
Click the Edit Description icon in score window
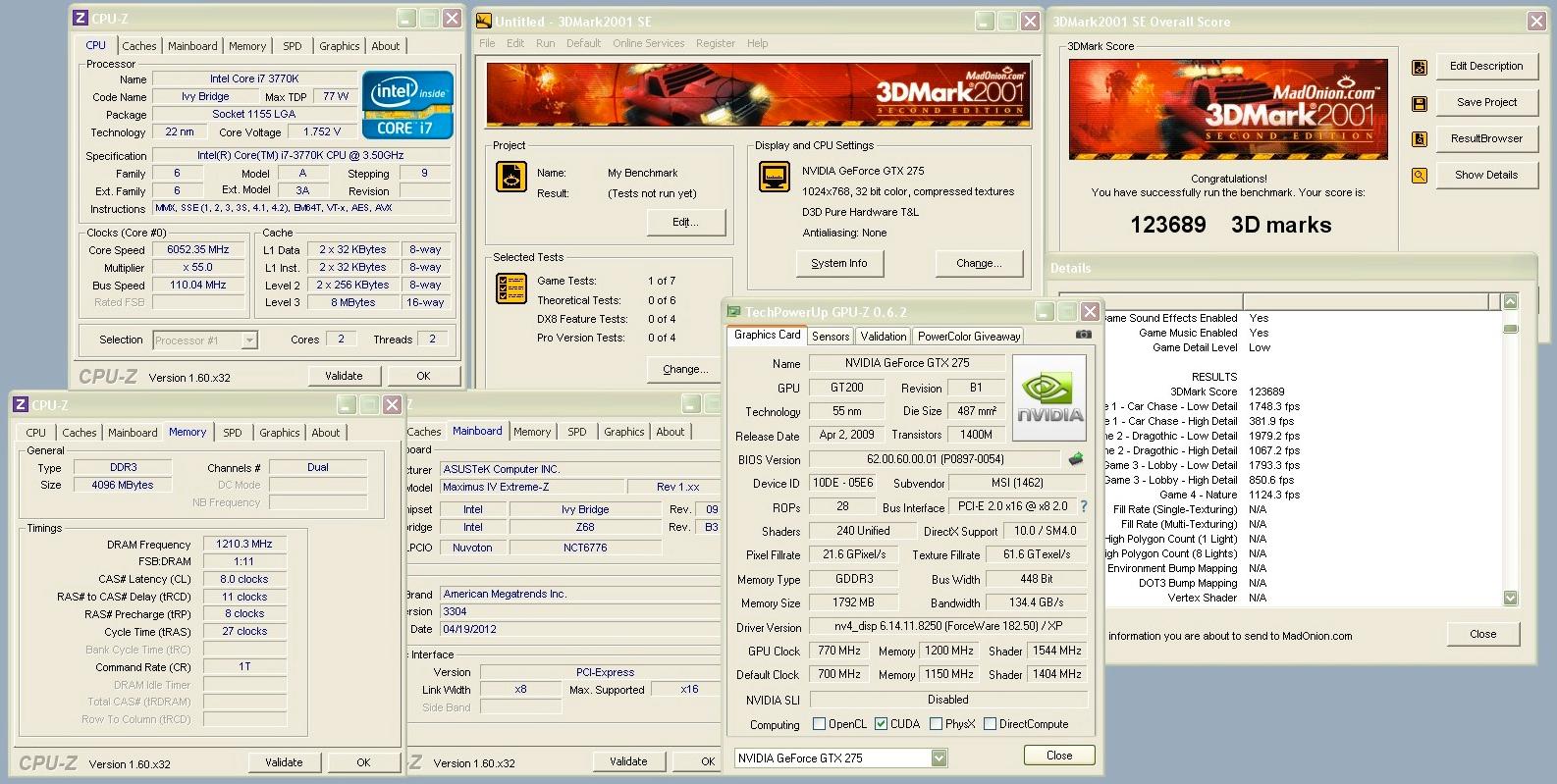(x=1419, y=67)
